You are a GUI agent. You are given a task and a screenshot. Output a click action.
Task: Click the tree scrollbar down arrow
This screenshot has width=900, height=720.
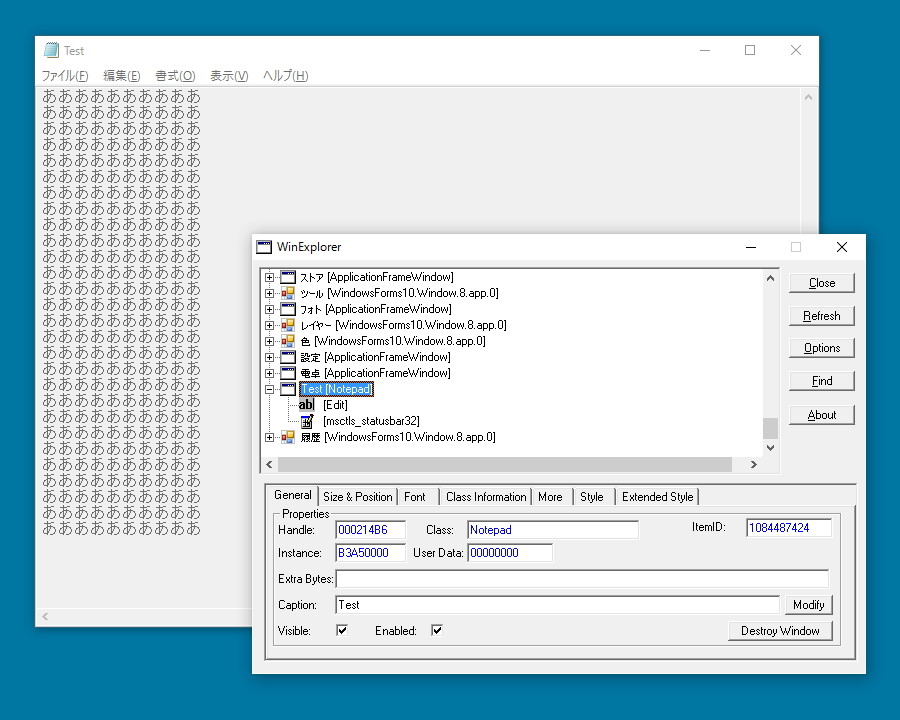pos(770,448)
